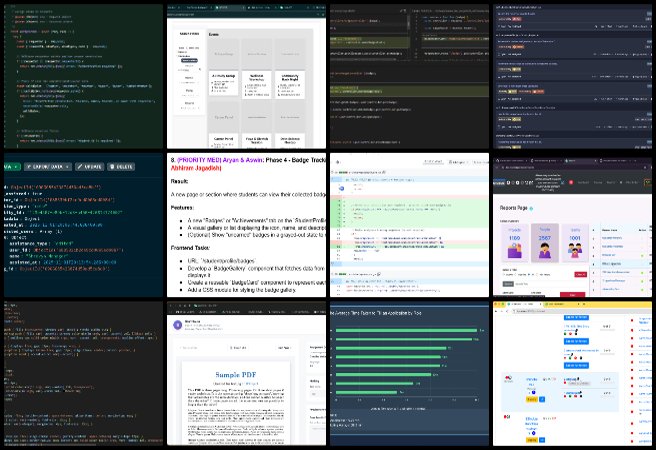The image size is (656, 450).
Task: Click the UPDATE button with pencil icon
Action: pos(90,166)
